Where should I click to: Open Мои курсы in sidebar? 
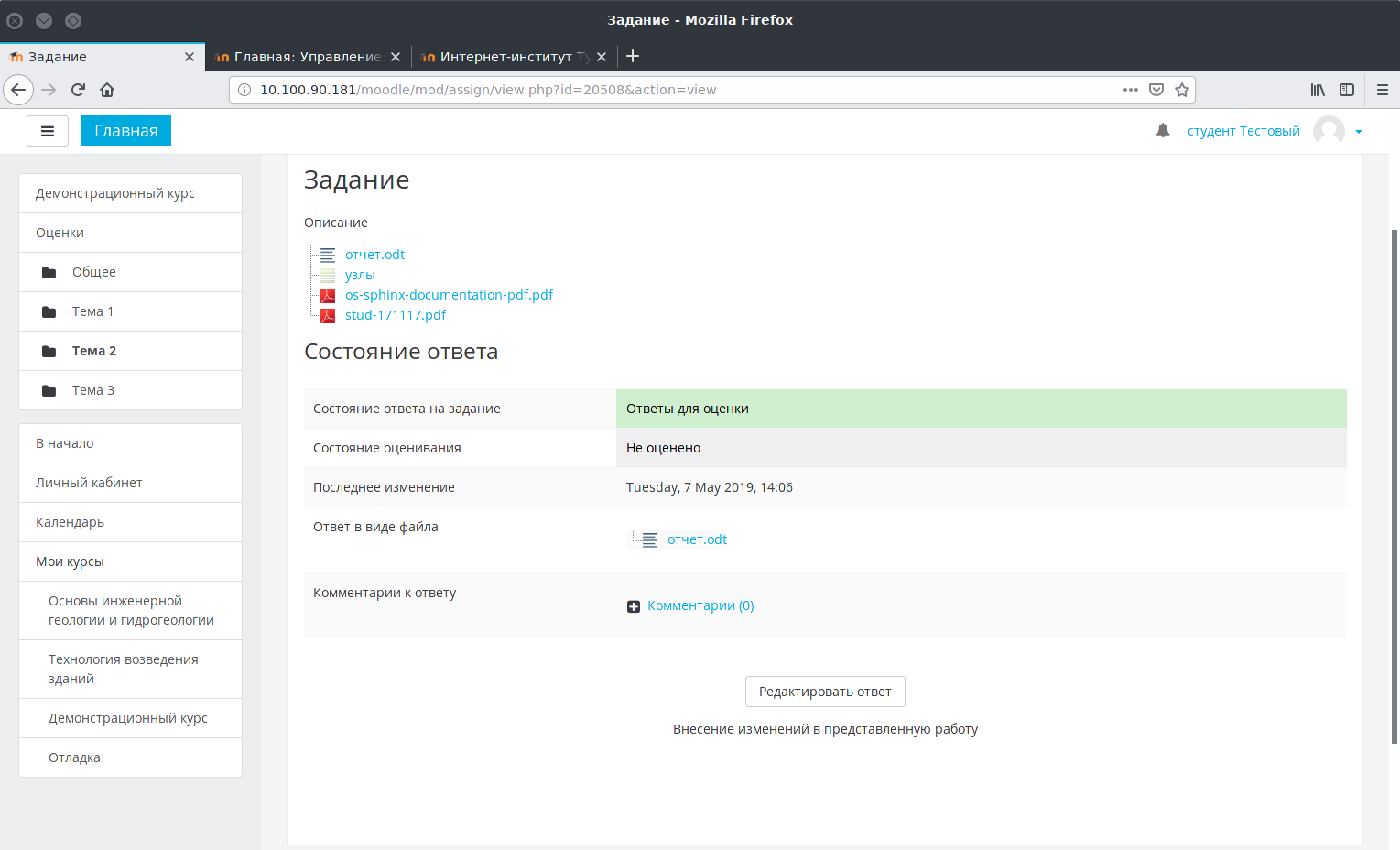[130, 561]
